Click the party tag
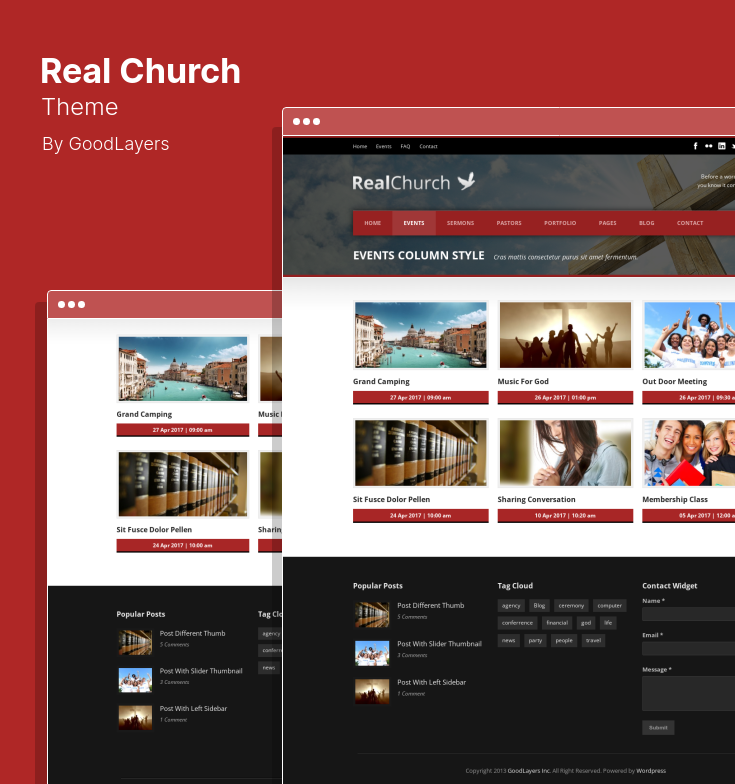This screenshot has width=735, height=784. 536,640
